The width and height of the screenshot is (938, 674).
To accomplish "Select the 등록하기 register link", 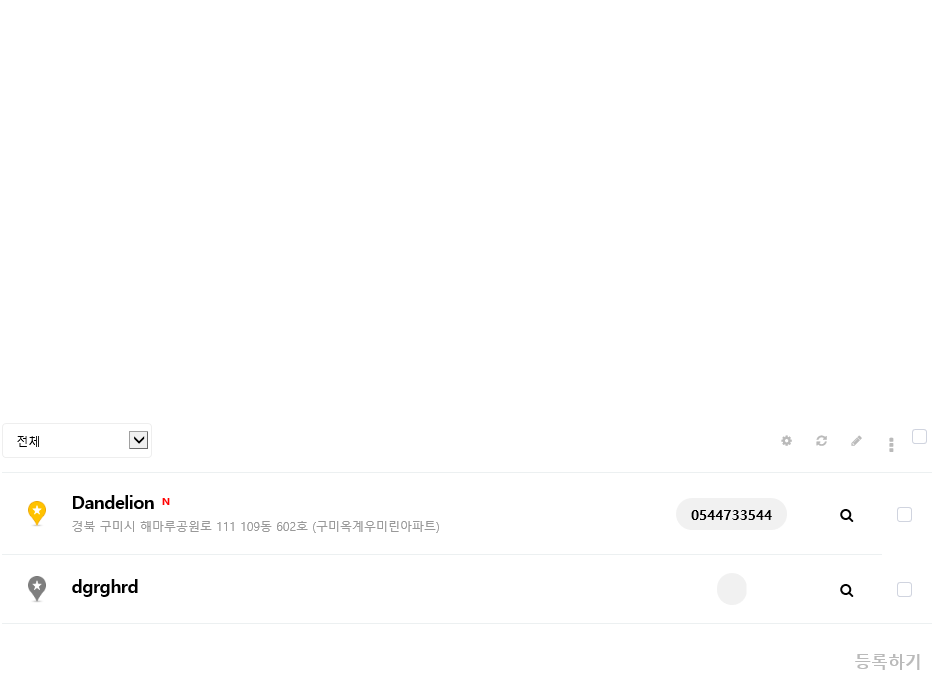I will (x=888, y=661).
